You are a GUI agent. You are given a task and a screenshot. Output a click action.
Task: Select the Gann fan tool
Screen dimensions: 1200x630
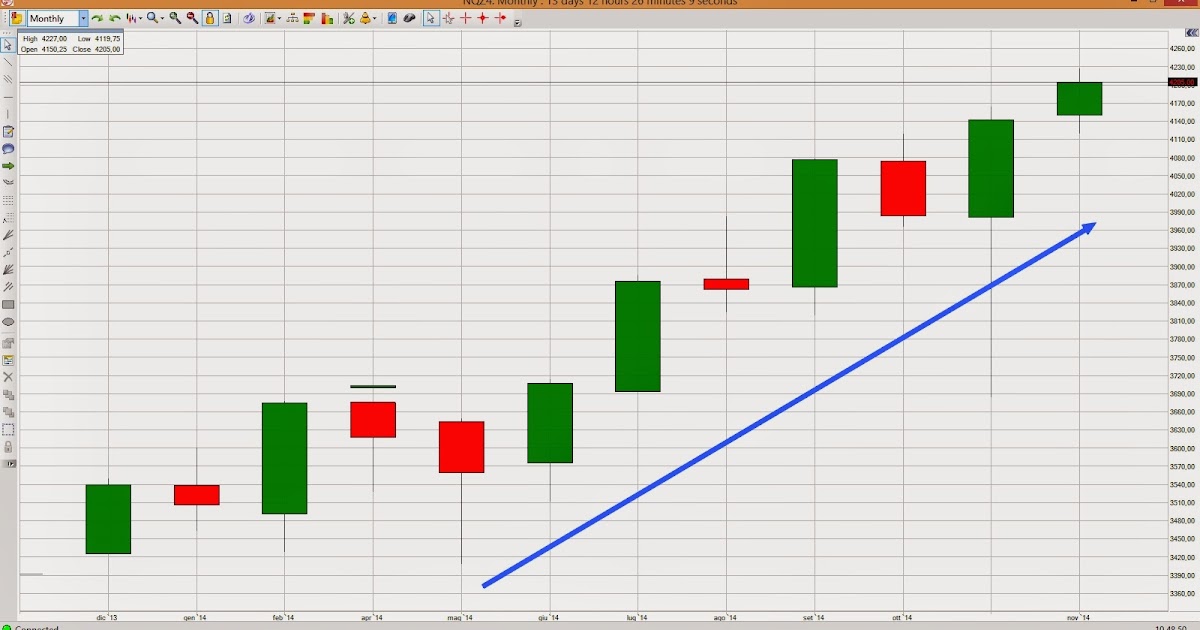(x=9, y=270)
